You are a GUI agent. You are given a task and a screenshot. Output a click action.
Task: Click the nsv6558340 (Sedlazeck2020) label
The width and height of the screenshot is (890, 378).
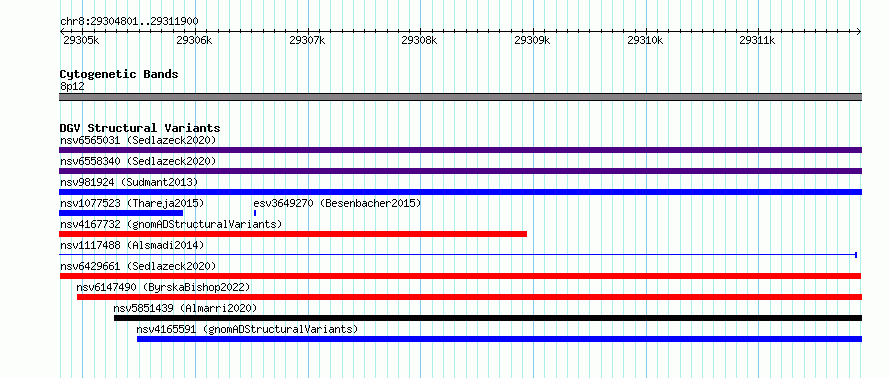click(x=138, y=161)
